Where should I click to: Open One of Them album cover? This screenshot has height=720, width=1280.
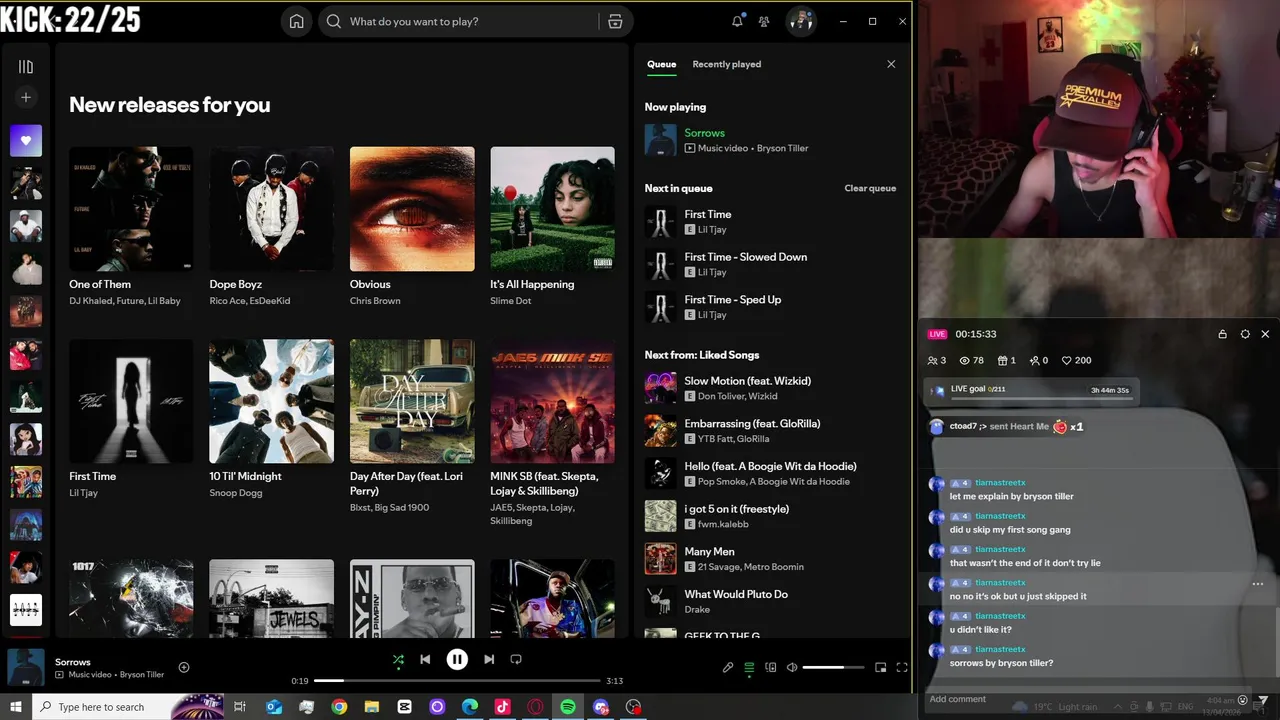click(131, 209)
